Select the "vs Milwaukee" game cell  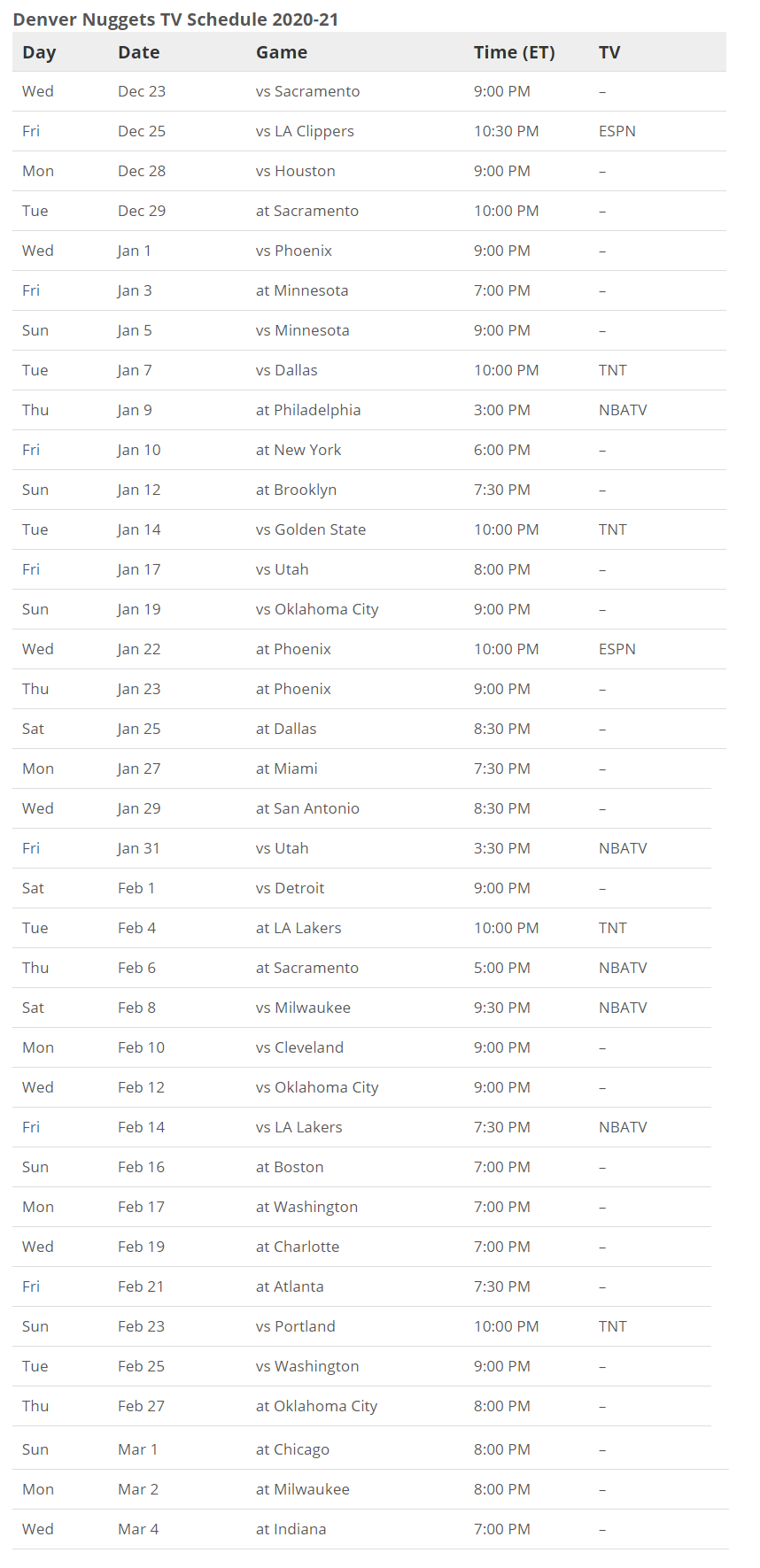[303, 1008]
